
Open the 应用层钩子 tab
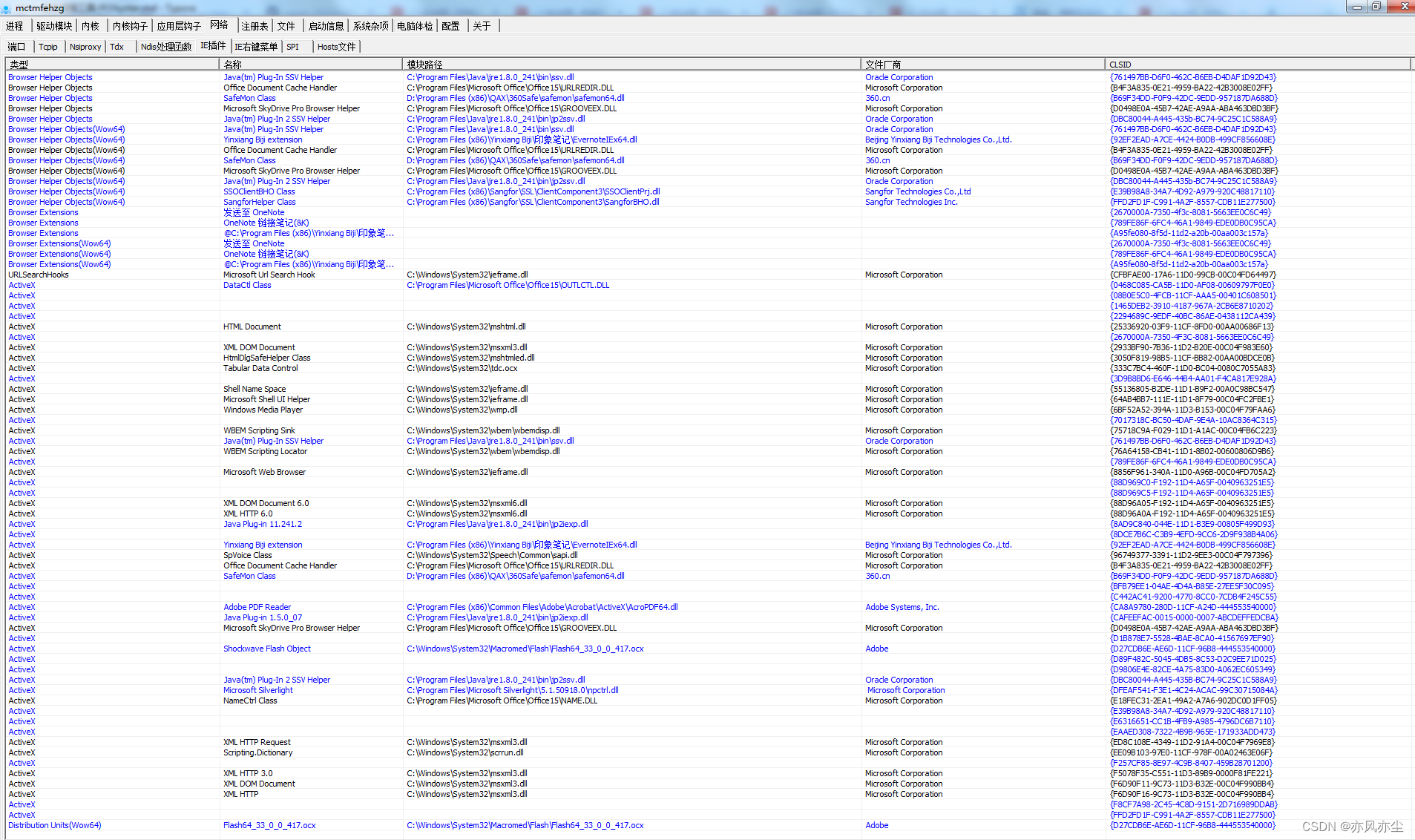(x=179, y=26)
